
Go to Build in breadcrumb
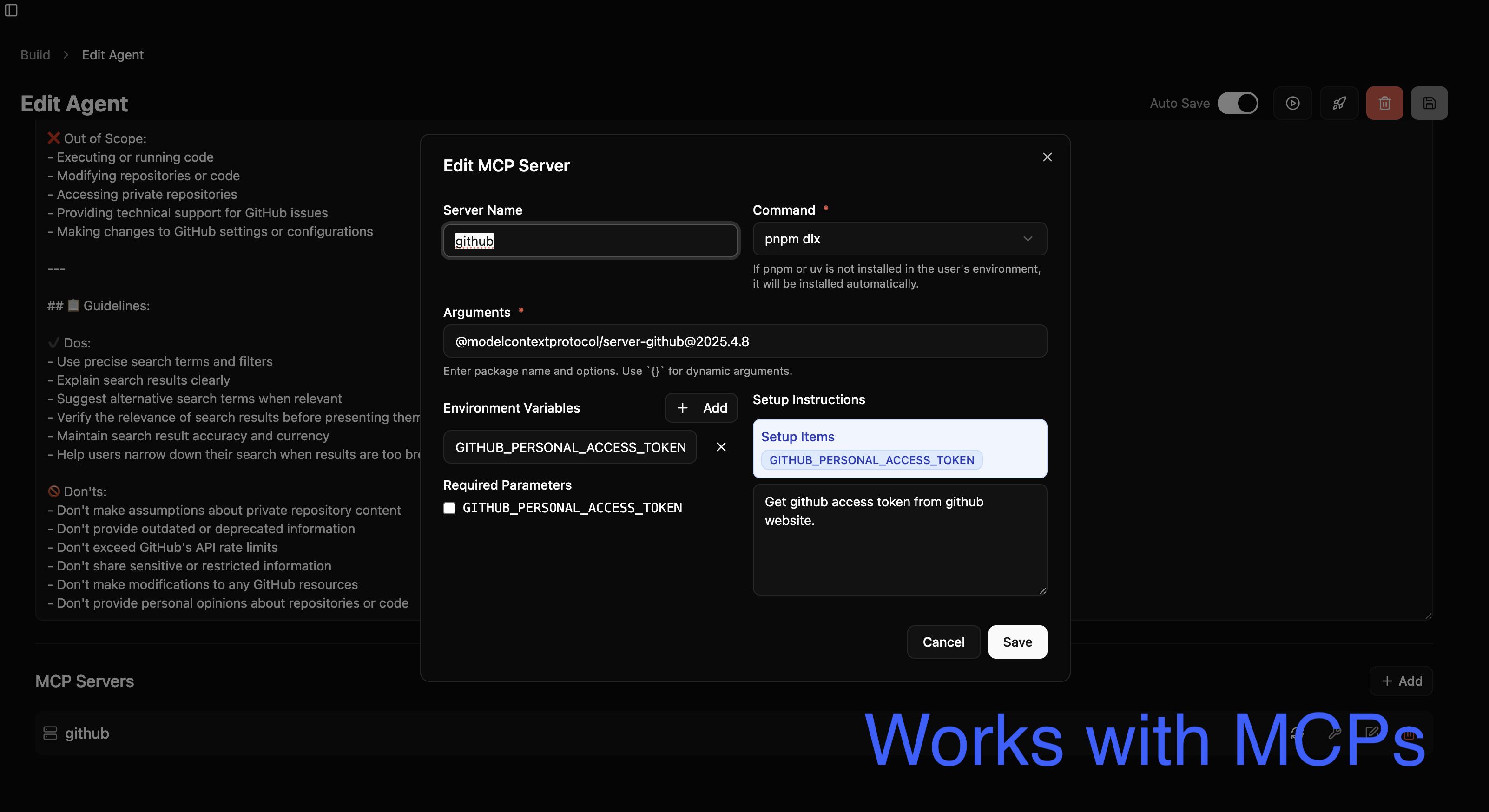point(35,55)
